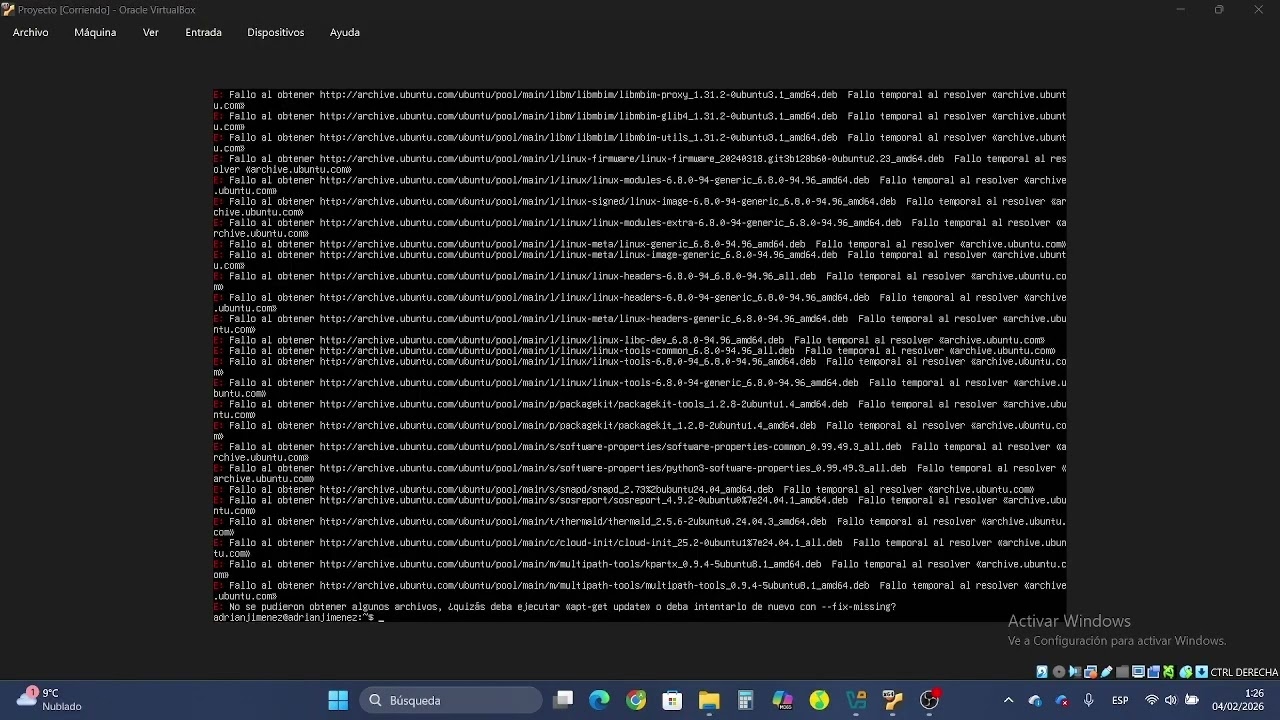Switch the ESP input language indicator

pos(1120,700)
